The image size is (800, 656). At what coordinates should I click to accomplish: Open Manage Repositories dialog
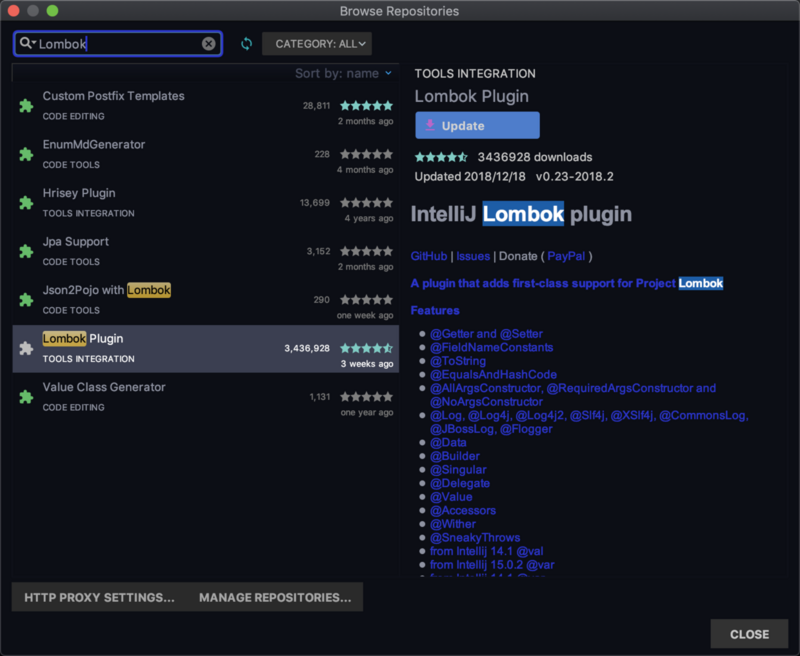point(275,597)
